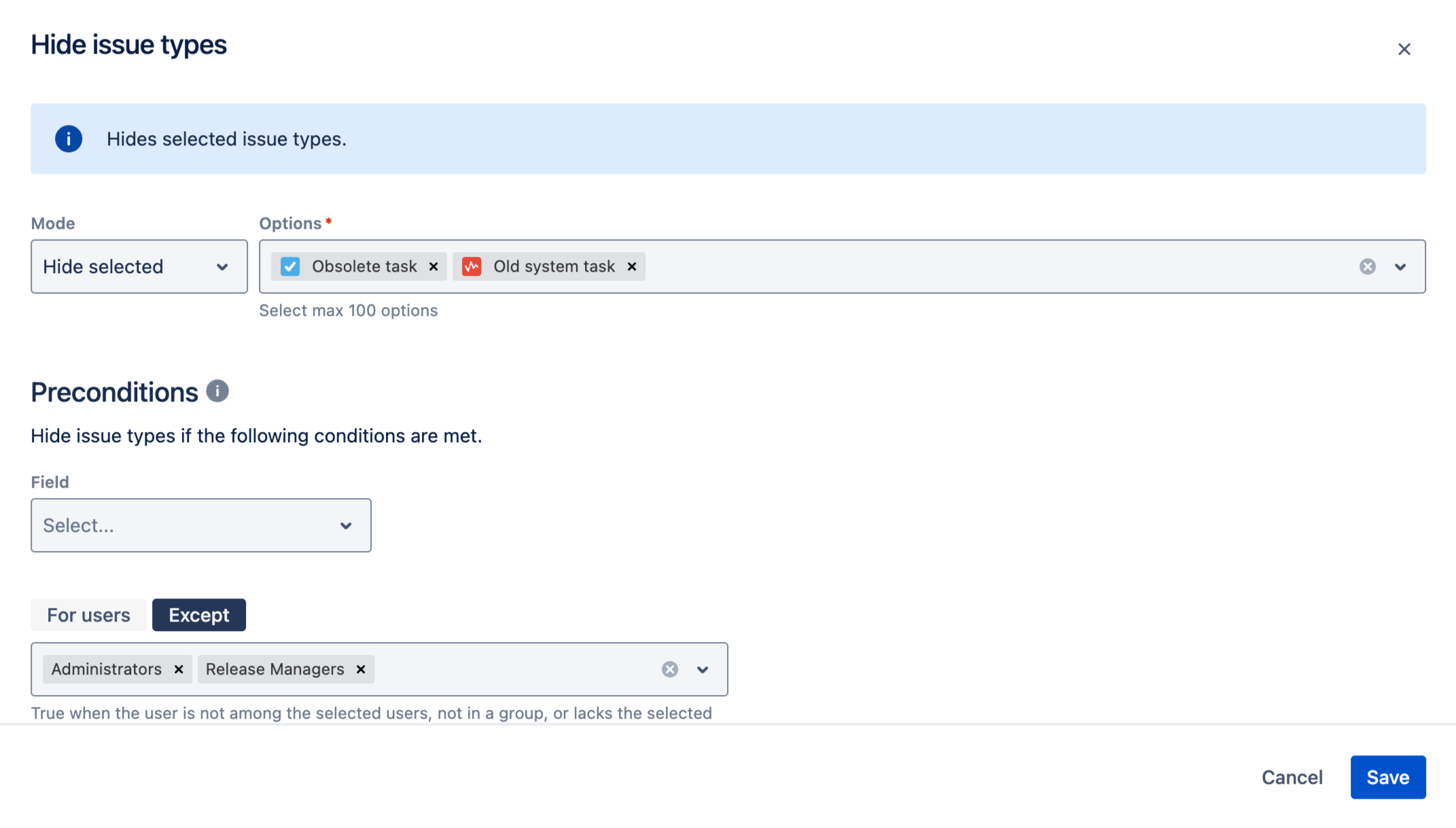Image resolution: width=1456 pixels, height=828 pixels.
Task: Open the Mode dropdown showing Hide selected
Action: pos(139,266)
